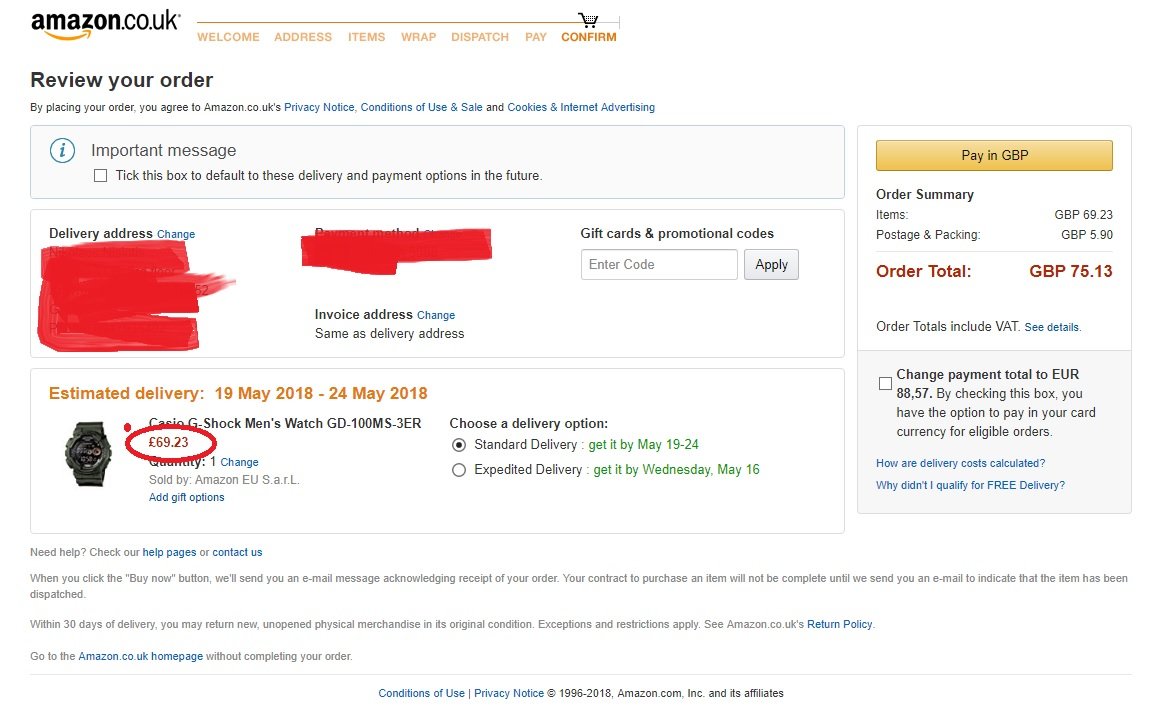This screenshot has height=714, width=1176.
Task: Apply the promotional code
Action: (771, 265)
